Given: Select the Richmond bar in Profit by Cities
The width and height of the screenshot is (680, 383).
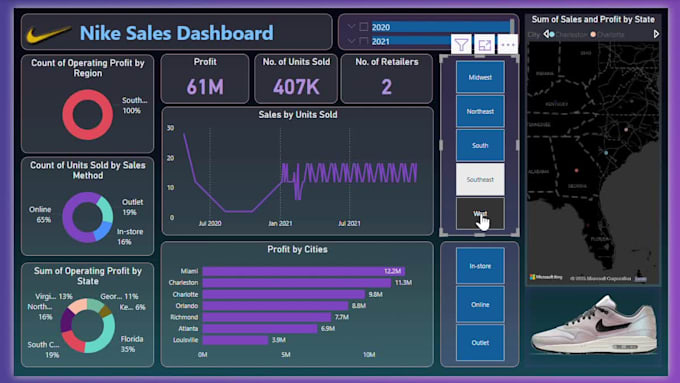Looking at the screenshot, I should pyautogui.click(x=267, y=317).
